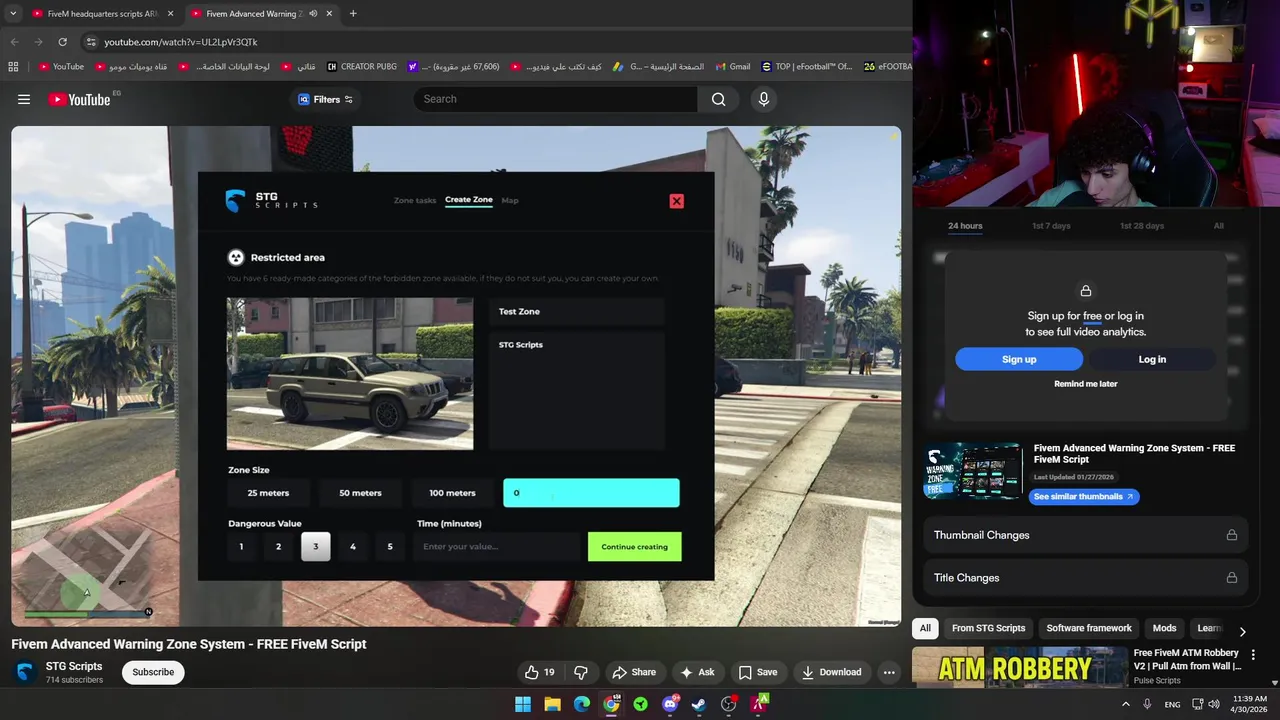Click the Test Zone name field
The height and width of the screenshot is (720, 1280).
577,311
